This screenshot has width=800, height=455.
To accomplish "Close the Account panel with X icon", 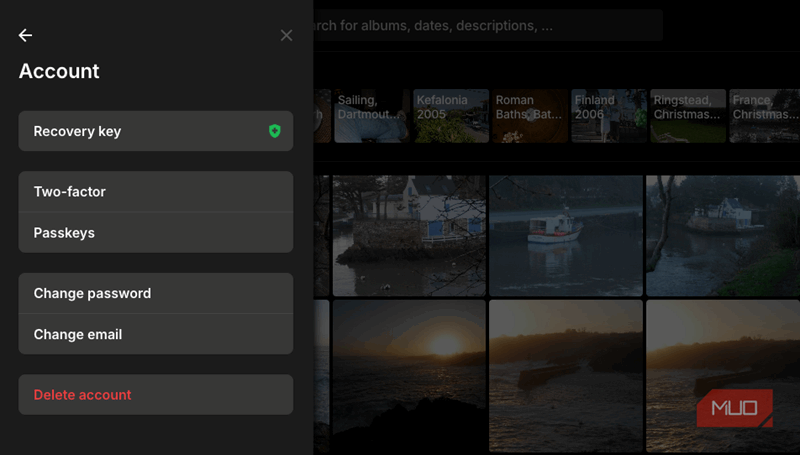I will pyautogui.click(x=286, y=35).
